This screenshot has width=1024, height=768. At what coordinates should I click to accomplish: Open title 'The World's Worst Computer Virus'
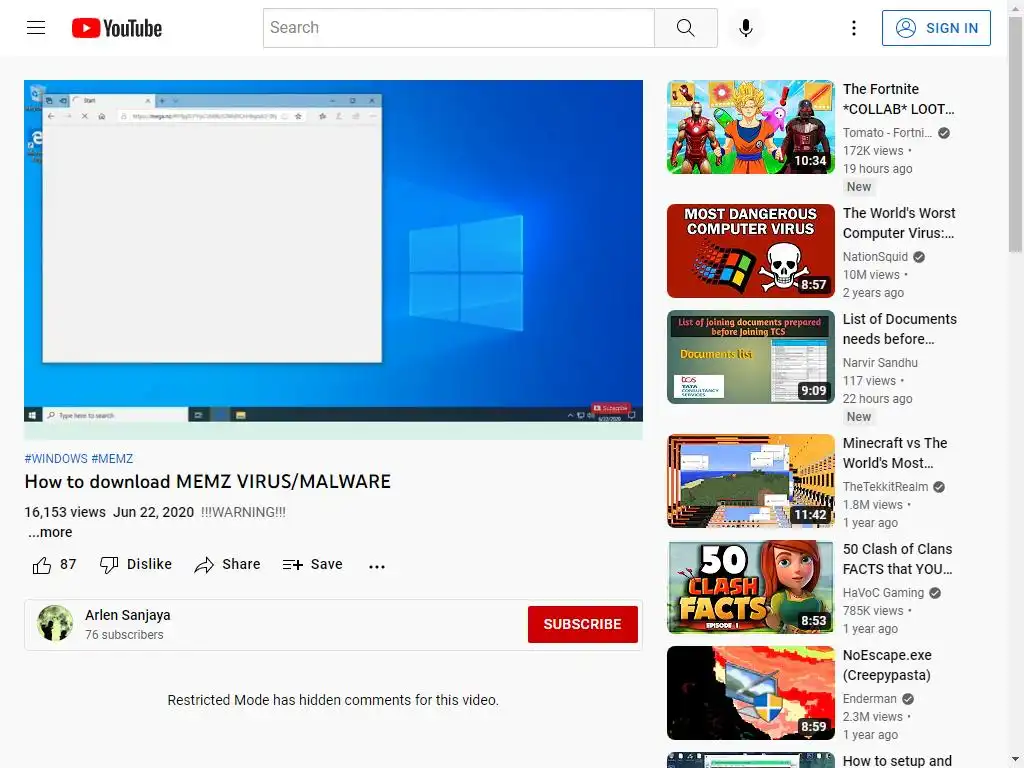pyautogui.click(x=899, y=223)
